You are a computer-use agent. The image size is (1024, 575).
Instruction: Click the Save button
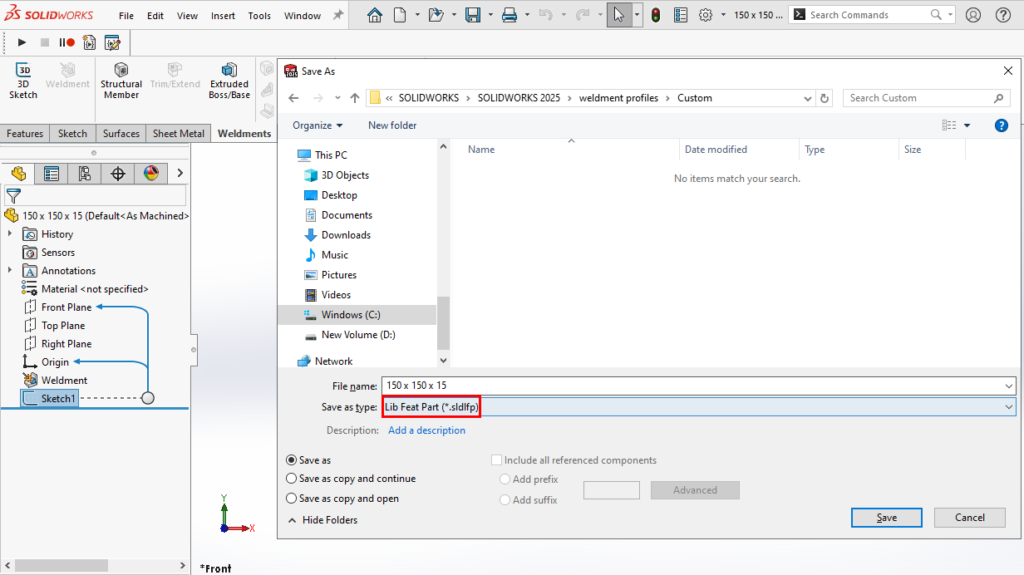886,517
